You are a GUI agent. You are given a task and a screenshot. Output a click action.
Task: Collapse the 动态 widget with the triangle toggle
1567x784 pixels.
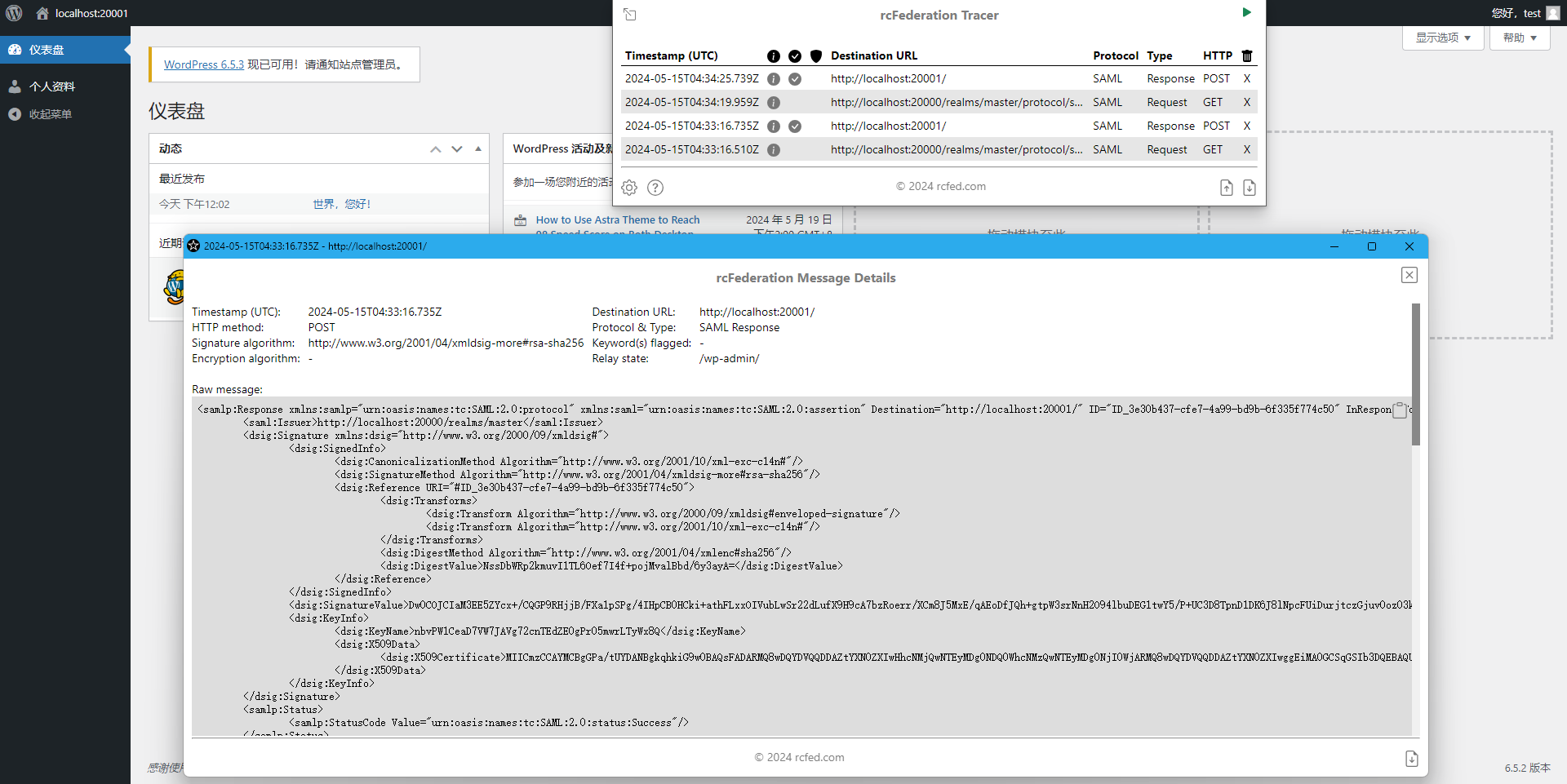pos(478,148)
